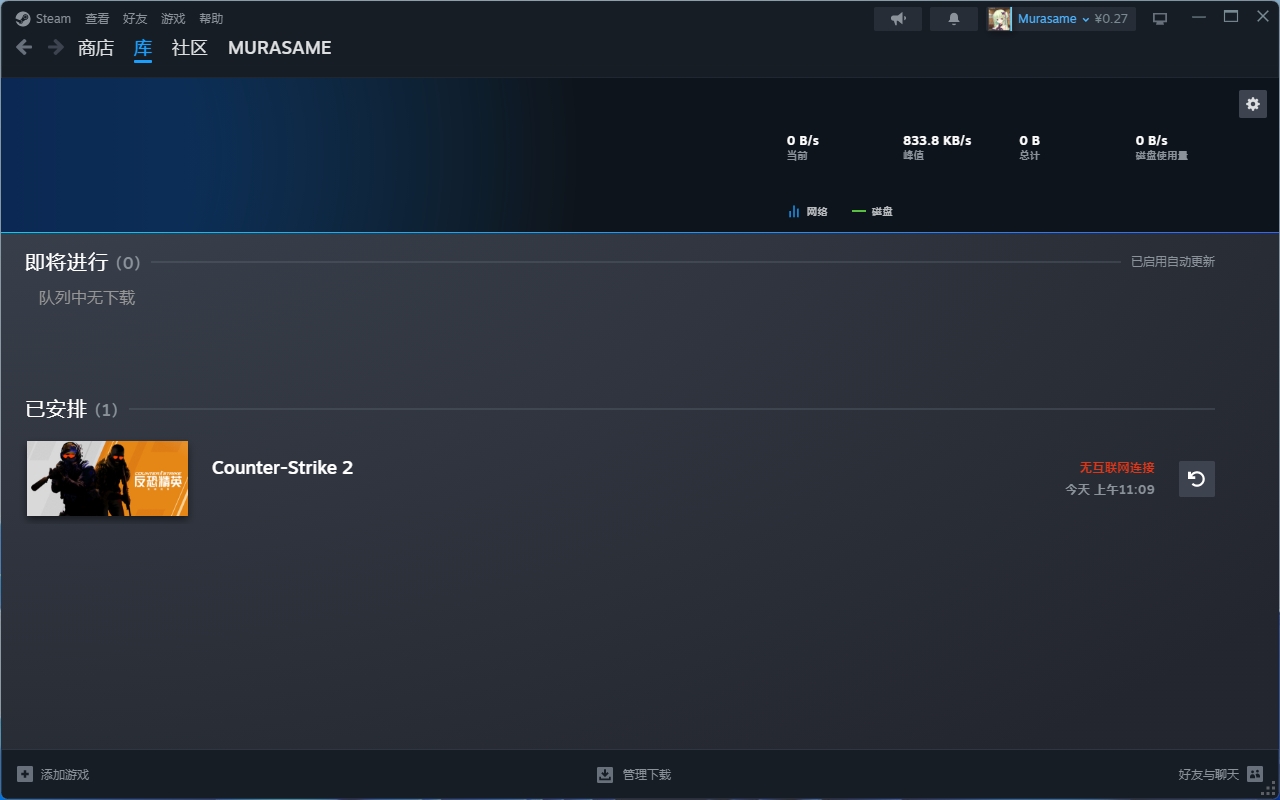Go back with the left arrow
The height and width of the screenshot is (800, 1280).
tap(25, 47)
